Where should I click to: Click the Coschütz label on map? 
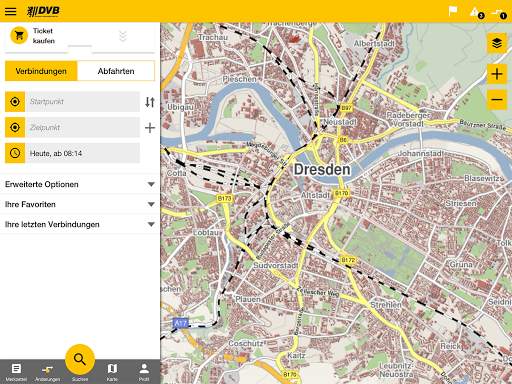(x=247, y=343)
